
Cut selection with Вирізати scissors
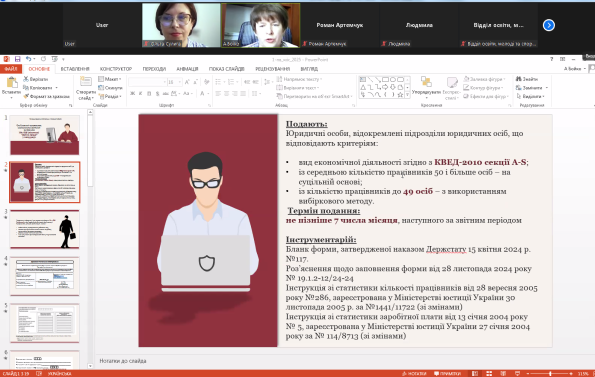pos(35,79)
